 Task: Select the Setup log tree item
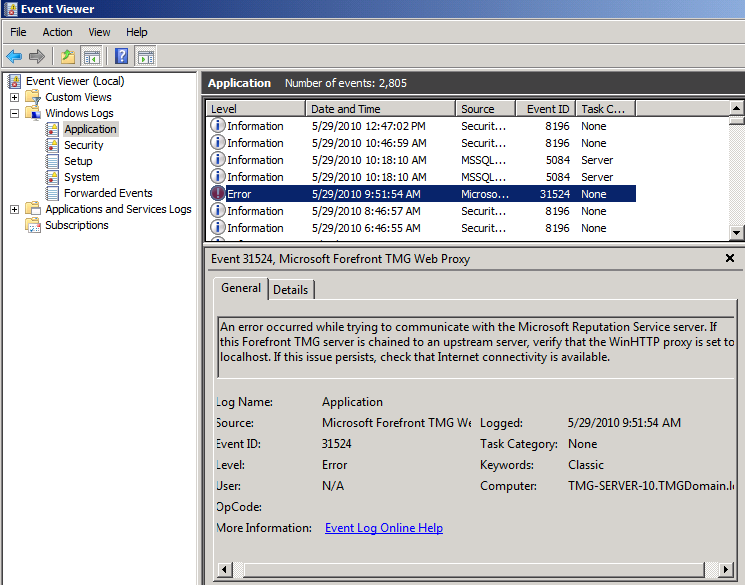tap(78, 161)
